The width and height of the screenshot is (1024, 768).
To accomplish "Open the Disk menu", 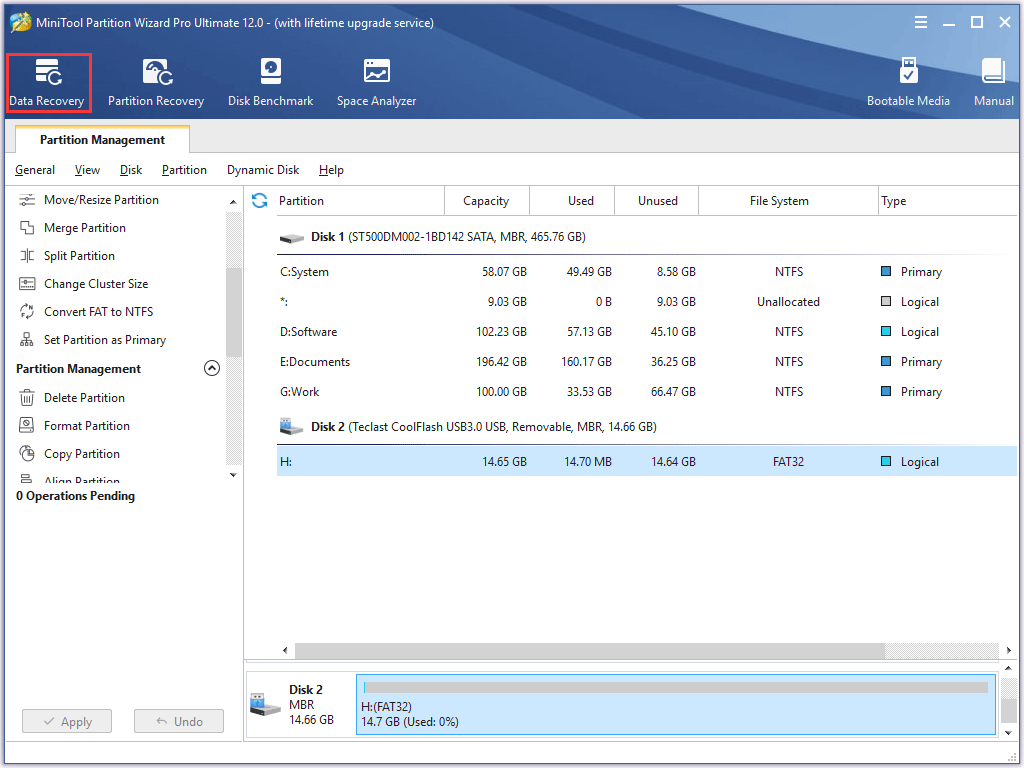I will pos(131,170).
